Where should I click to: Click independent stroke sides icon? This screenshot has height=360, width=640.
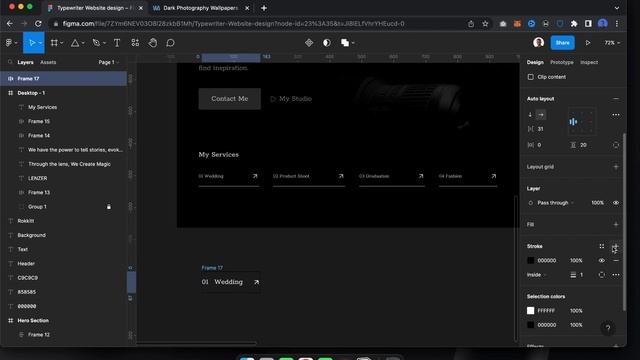602,275
